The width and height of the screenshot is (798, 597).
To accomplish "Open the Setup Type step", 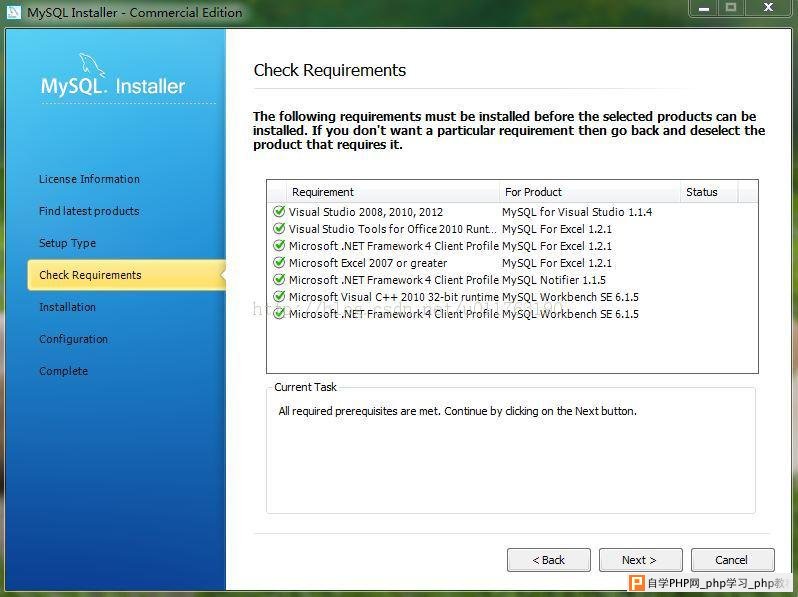I will point(67,243).
